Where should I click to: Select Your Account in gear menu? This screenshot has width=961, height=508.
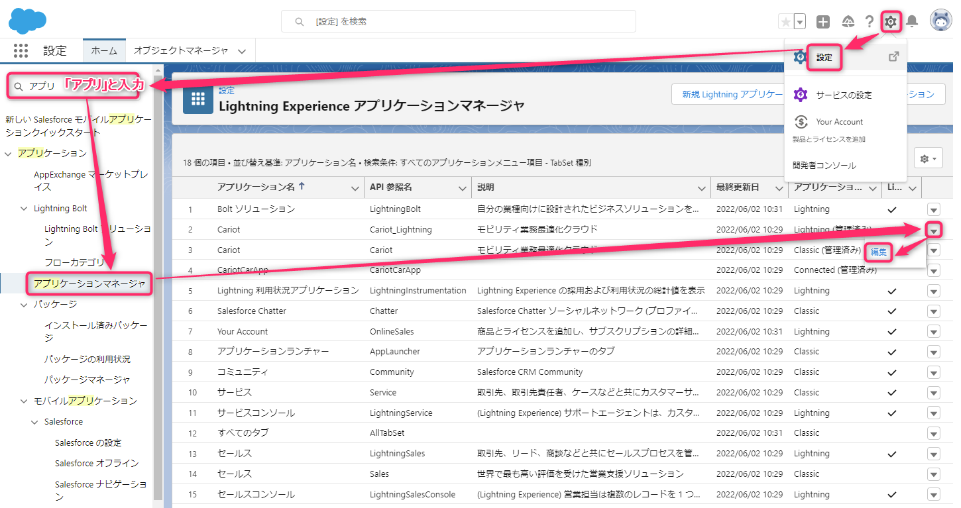[x=839, y=122]
